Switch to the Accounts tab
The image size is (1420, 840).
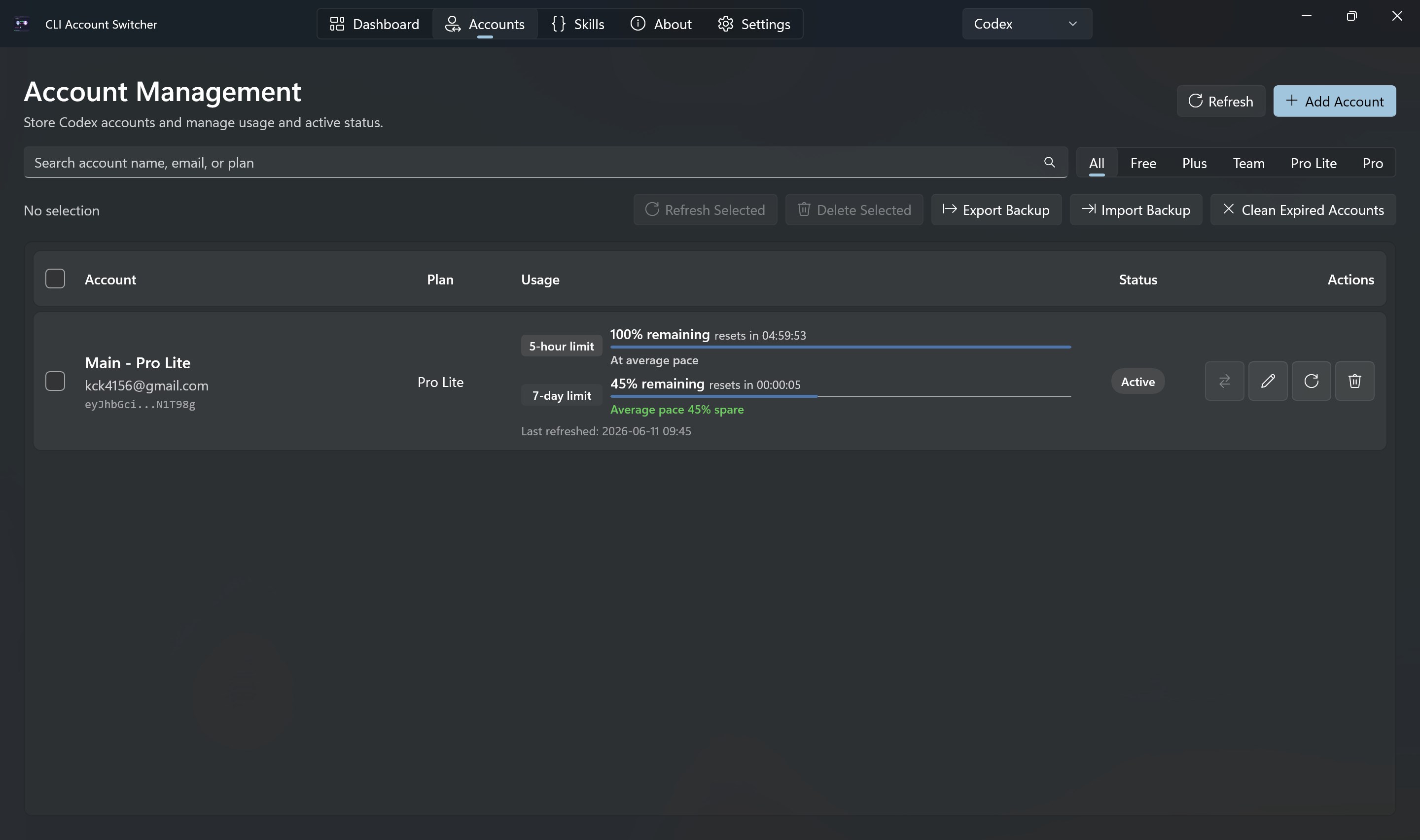point(485,24)
